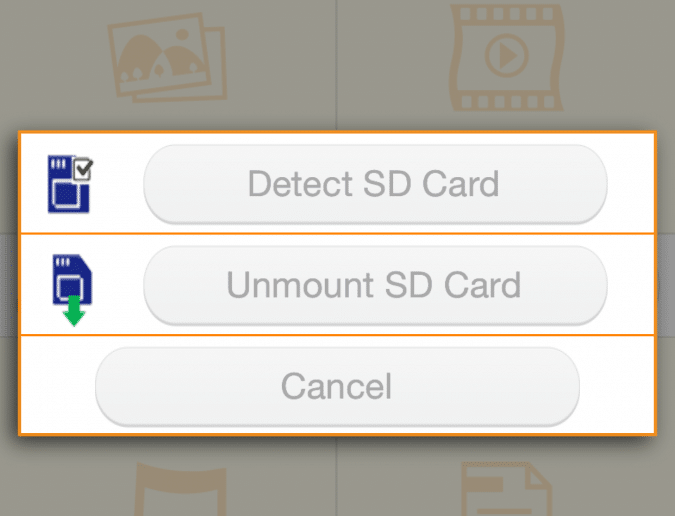Tap the play circle inside film strip
This screenshot has height=516, width=675.
(507, 56)
